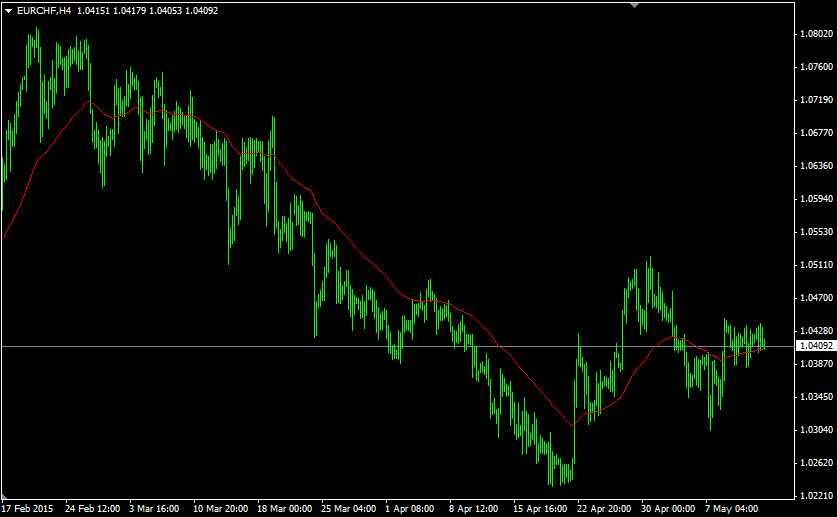Click the OHLC values 1.04151 1.04179 1.04053 1.04092
Viewport: 838px width, 517px height.
click(x=148, y=11)
